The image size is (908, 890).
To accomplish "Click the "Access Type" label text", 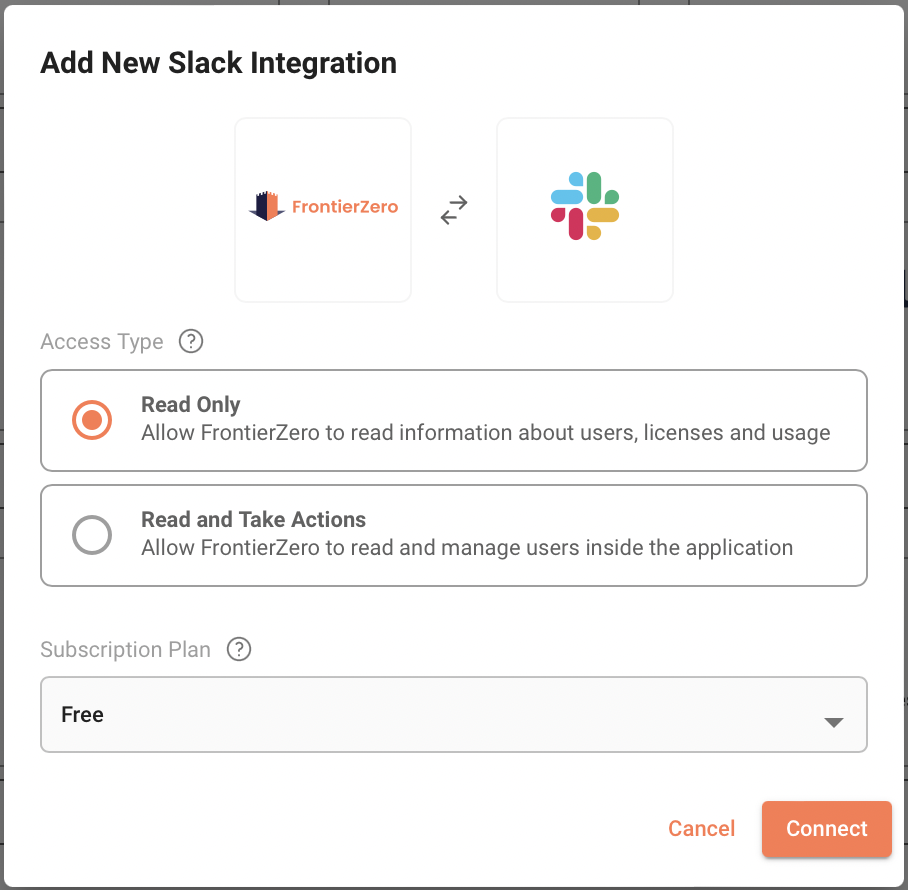I will 102,342.
